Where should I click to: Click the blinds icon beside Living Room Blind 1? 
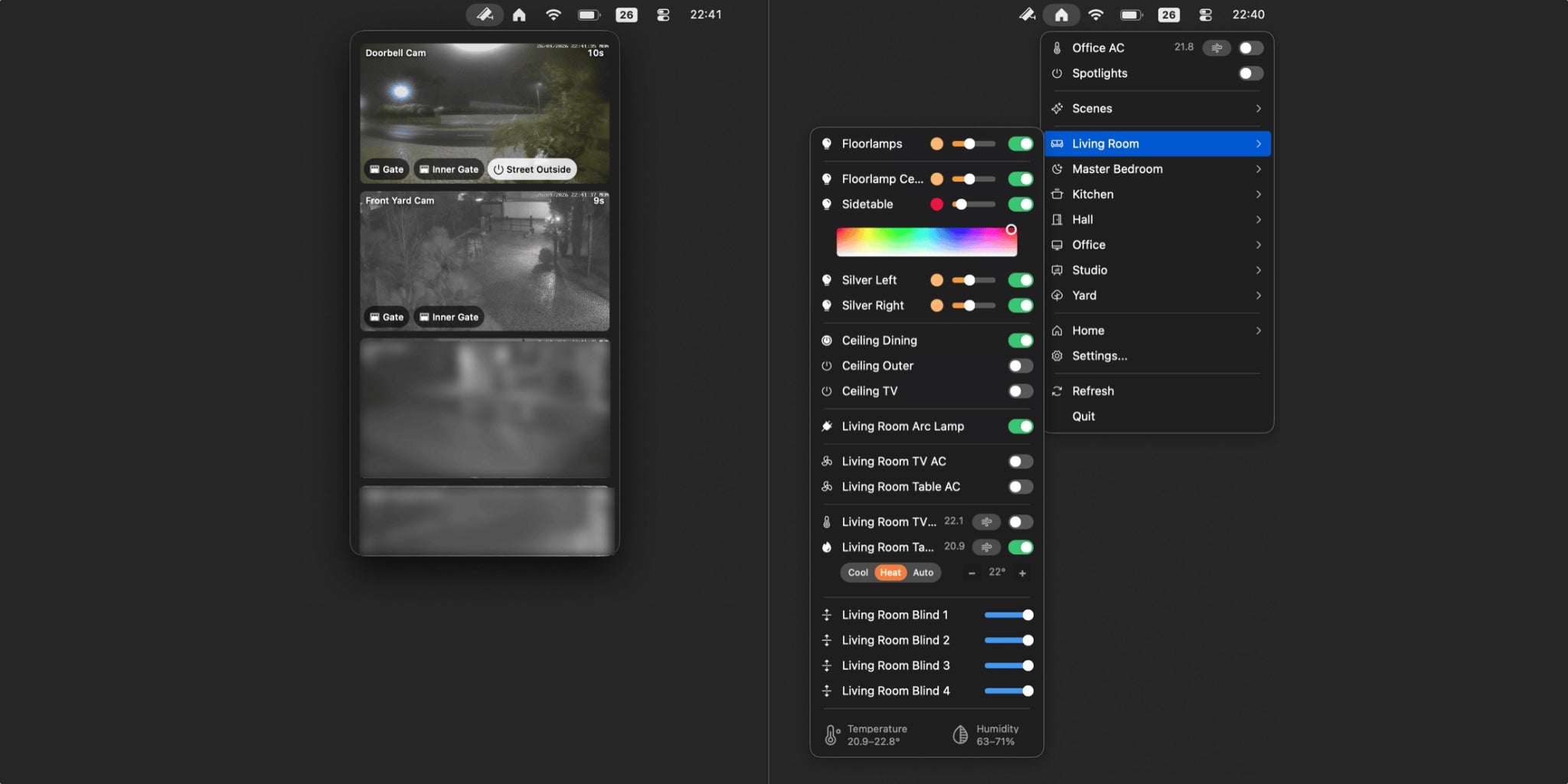pos(828,614)
